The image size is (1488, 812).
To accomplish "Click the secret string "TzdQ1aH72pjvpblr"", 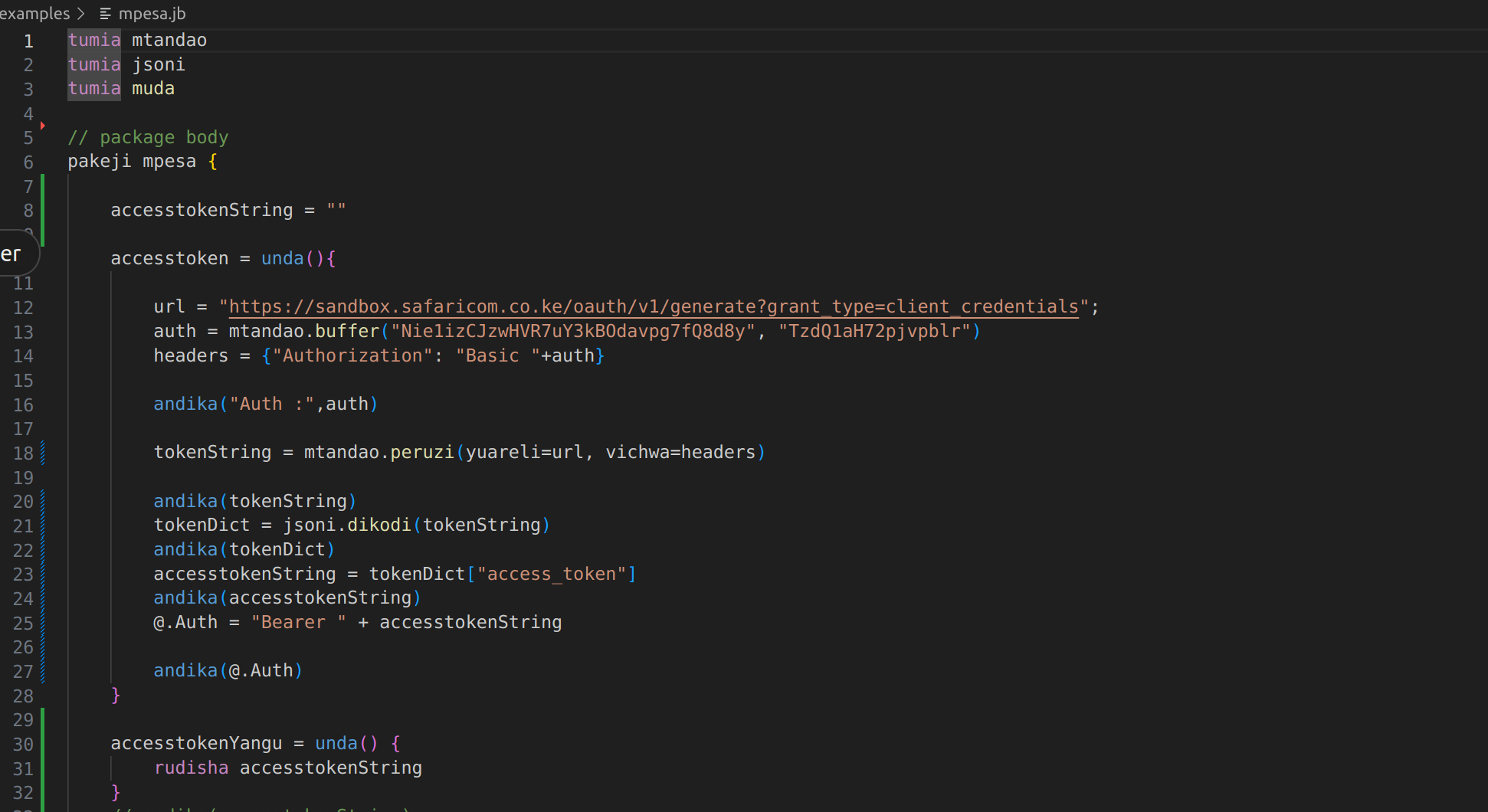I will 874,331.
